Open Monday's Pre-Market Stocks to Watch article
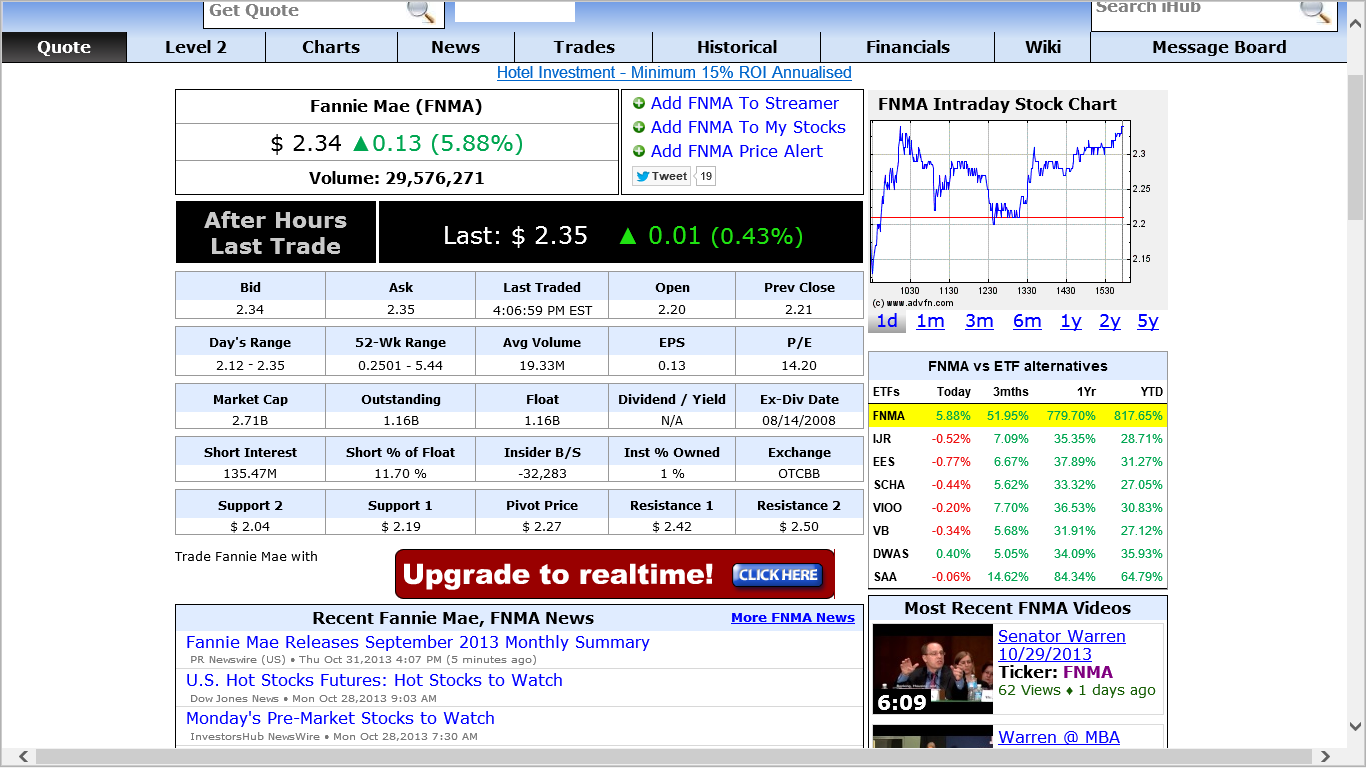The image size is (1366, 768). pos(340,718)
